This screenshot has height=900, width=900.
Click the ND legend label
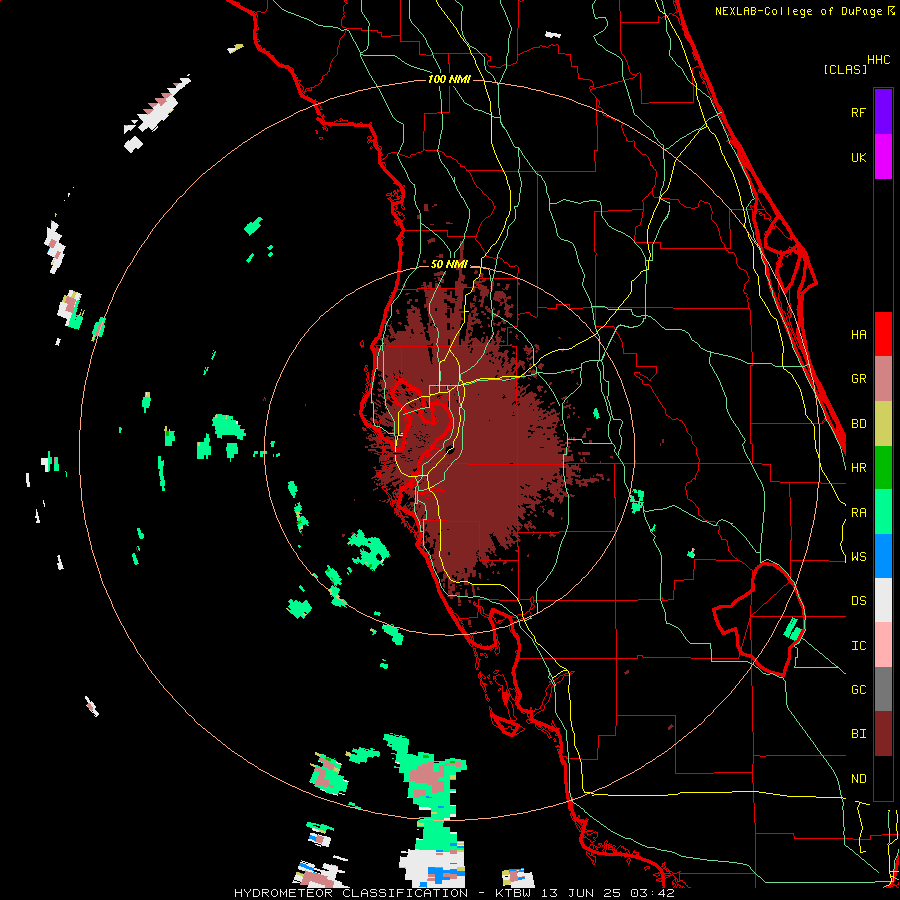(858, 779)
